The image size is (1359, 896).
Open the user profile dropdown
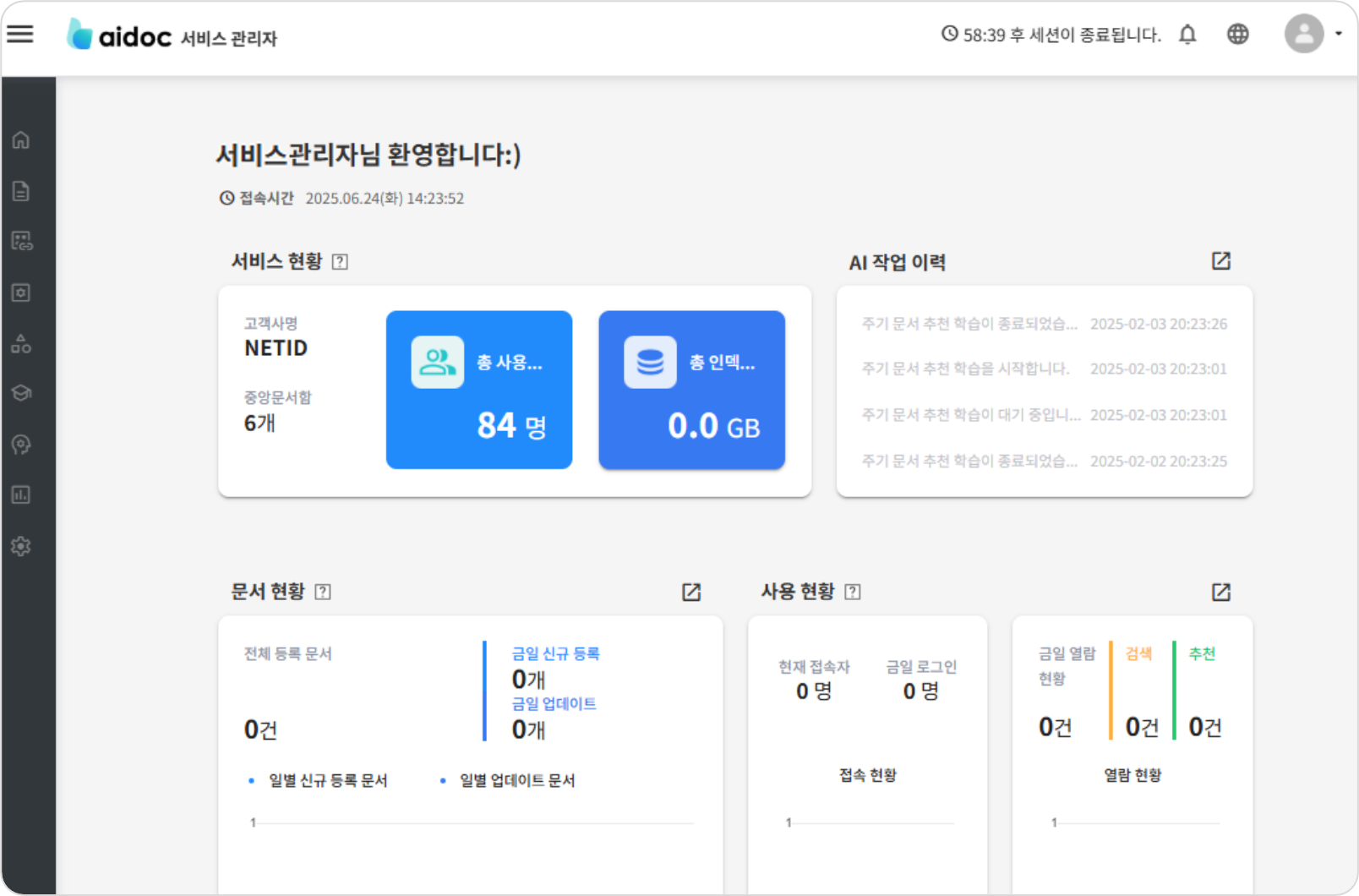1313,34
